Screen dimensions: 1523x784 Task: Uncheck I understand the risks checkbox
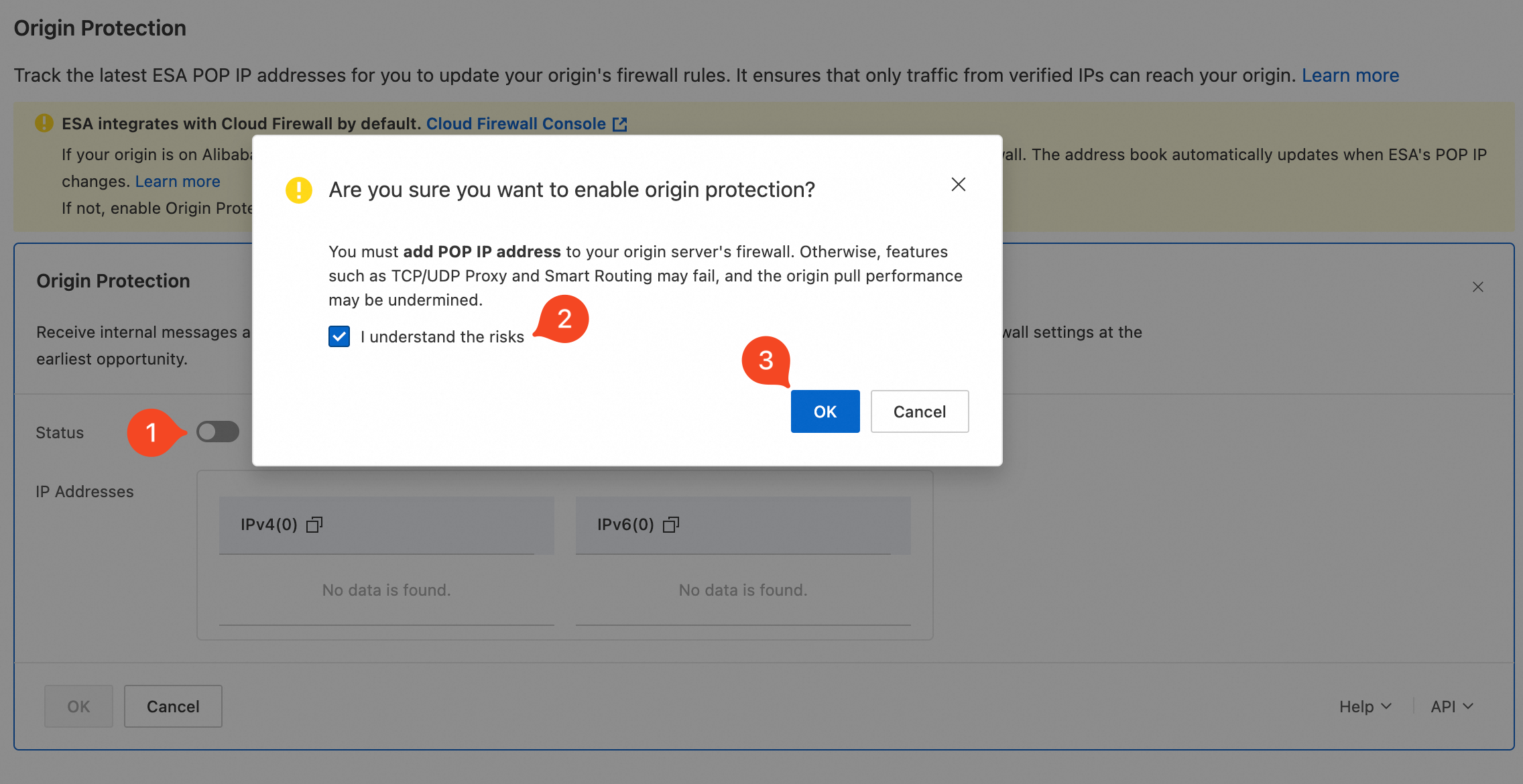point(339,336)
